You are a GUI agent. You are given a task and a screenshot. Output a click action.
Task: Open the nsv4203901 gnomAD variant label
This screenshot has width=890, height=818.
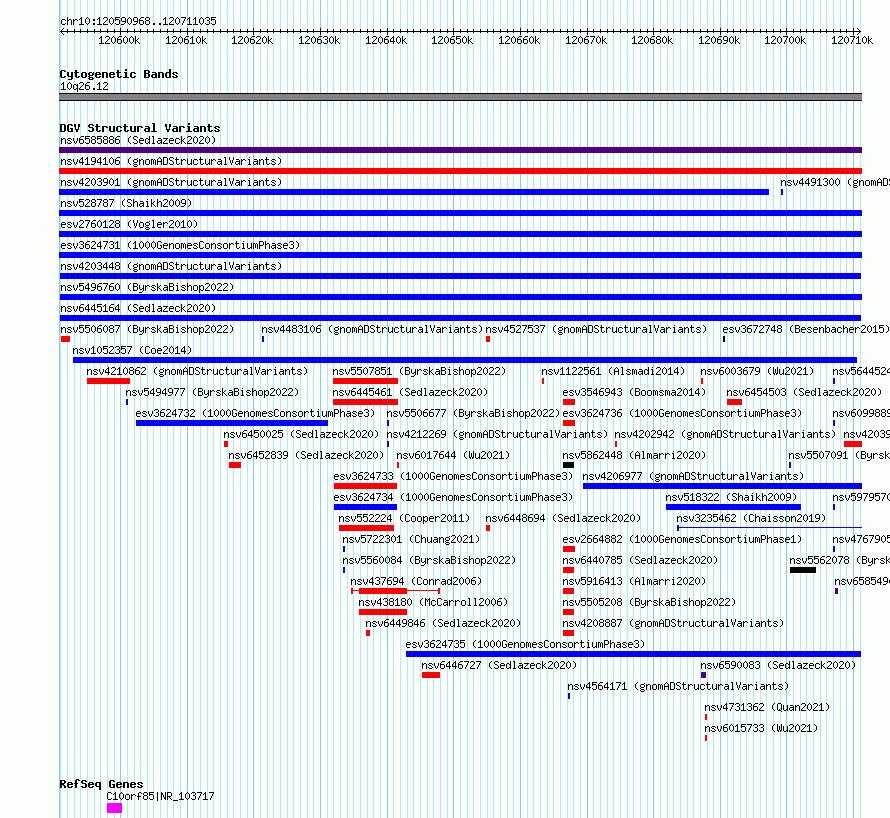pos(171,182)
